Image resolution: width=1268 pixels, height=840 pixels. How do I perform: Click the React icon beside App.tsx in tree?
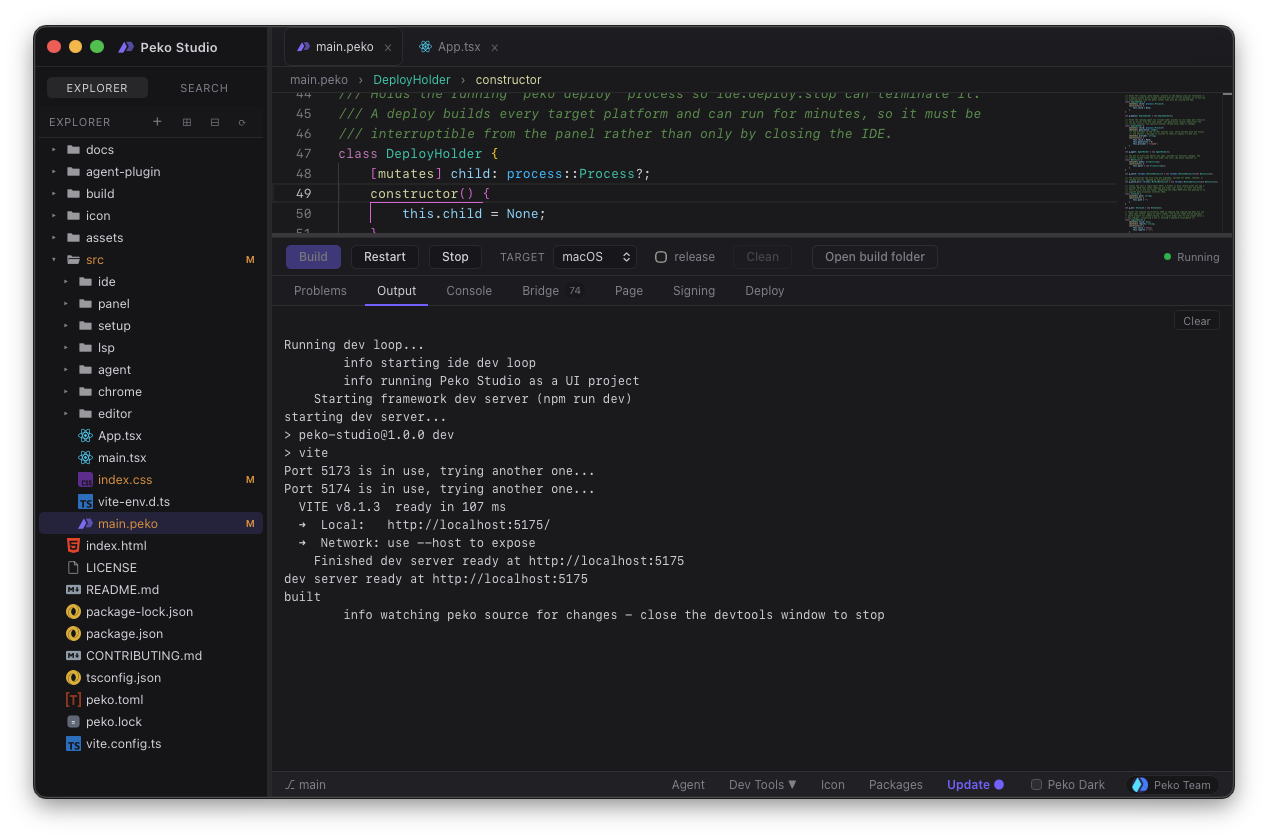(85, 436)
